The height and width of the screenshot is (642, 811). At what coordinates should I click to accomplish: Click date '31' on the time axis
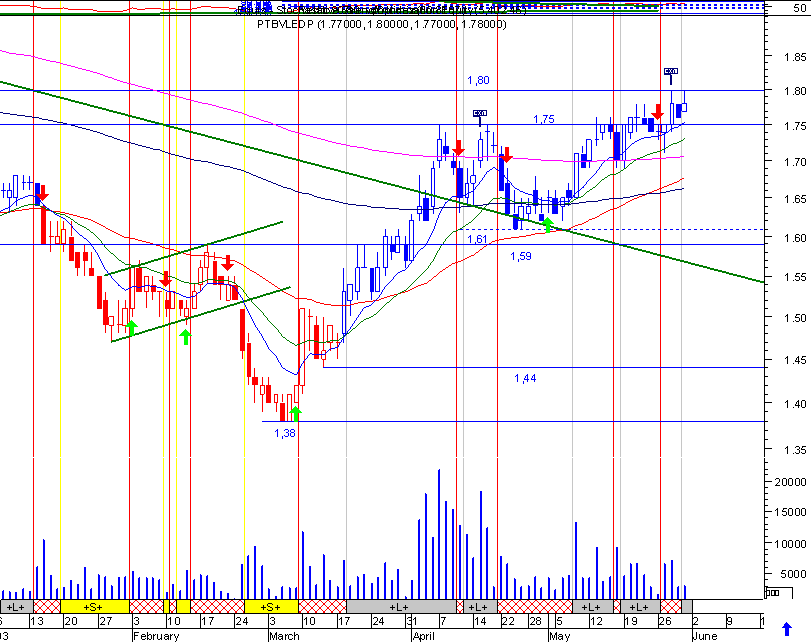412,621
